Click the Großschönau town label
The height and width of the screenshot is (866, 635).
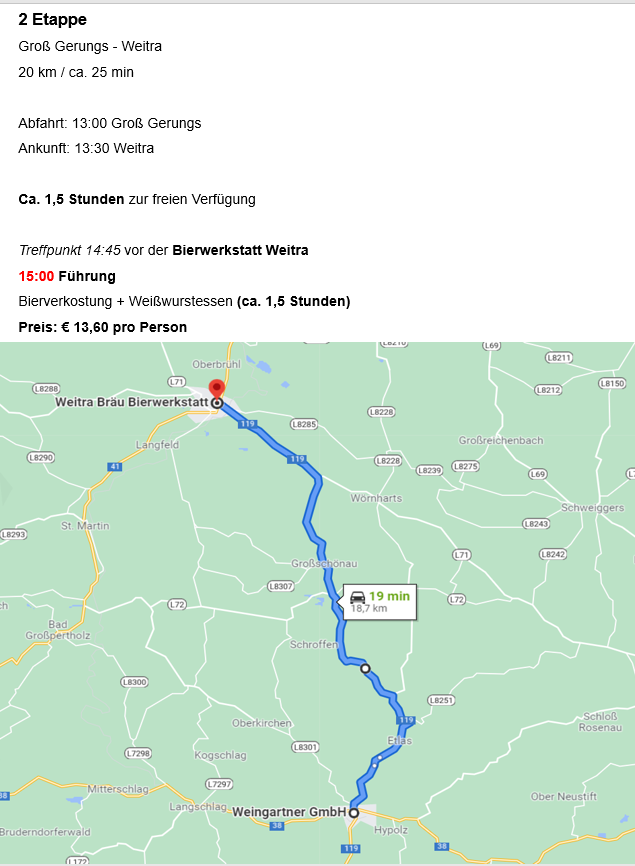324,563
